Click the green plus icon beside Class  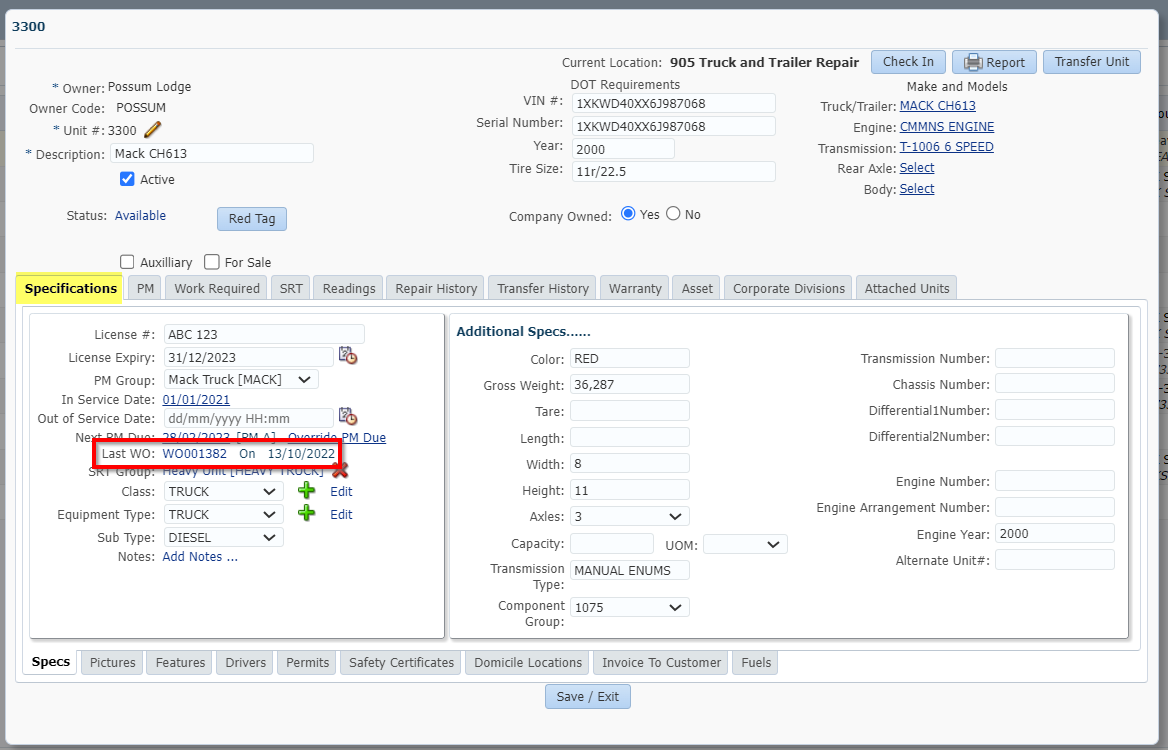(306, 491)
